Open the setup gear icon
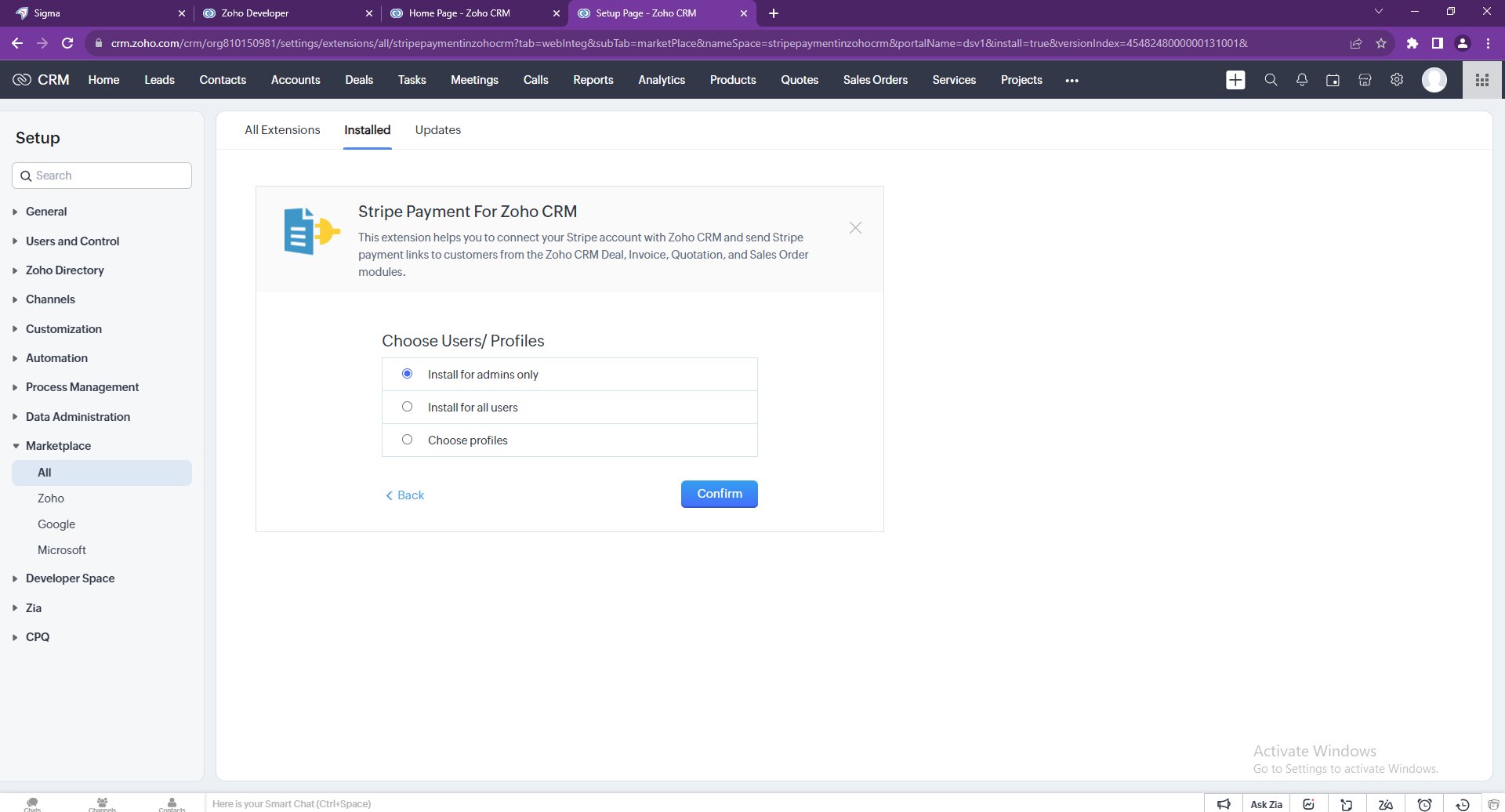This screenshot has height=812, width=1505. coord(1397,80)
